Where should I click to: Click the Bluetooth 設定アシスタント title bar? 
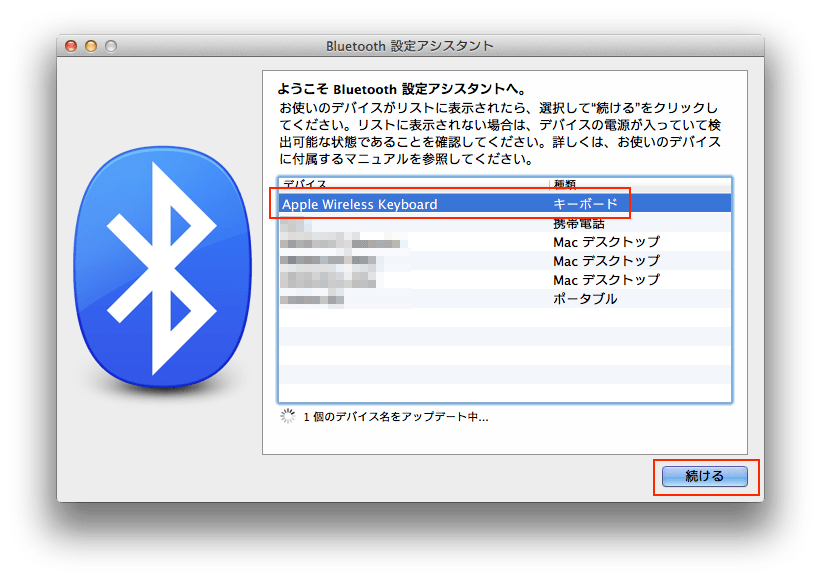point(410,45)
